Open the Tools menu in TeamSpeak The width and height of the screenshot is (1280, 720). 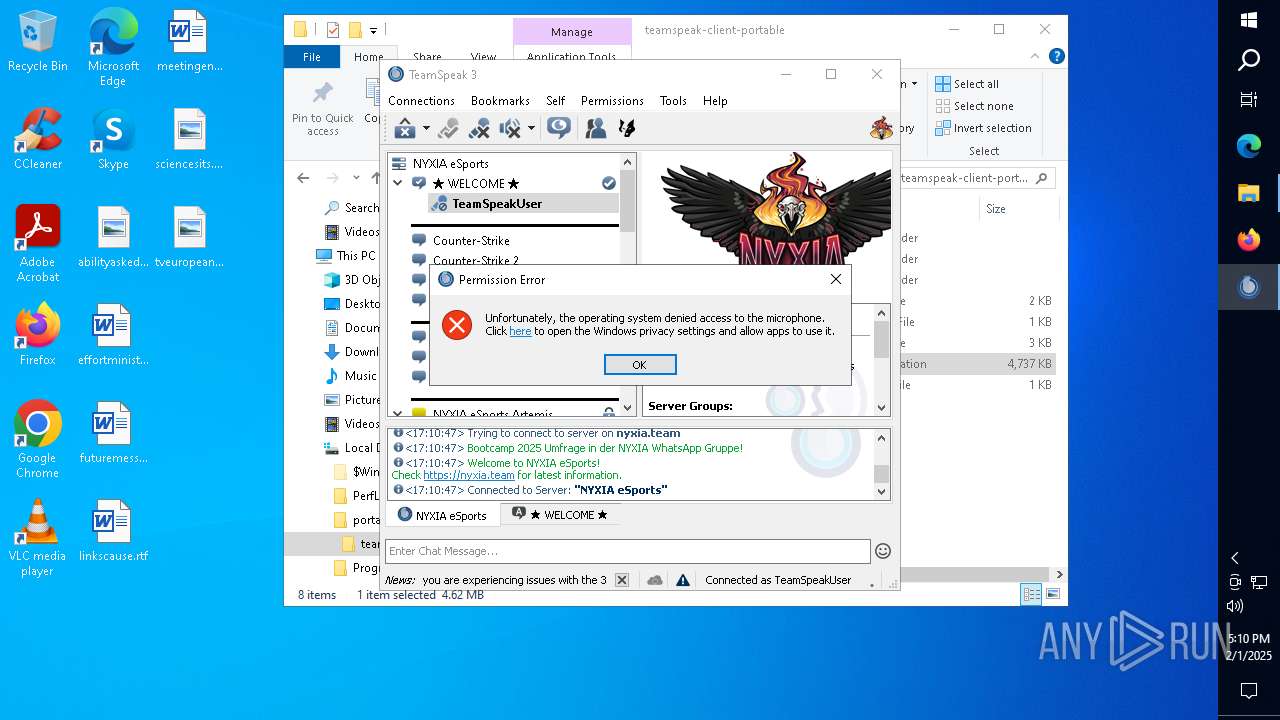coord(673,101)
